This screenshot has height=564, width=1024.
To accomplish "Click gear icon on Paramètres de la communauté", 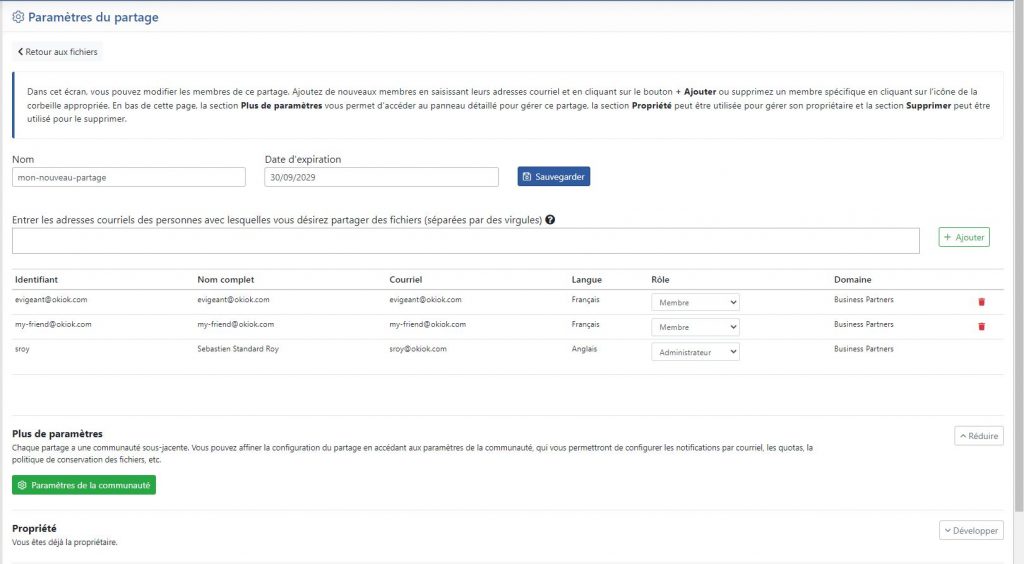I will 22,485.
